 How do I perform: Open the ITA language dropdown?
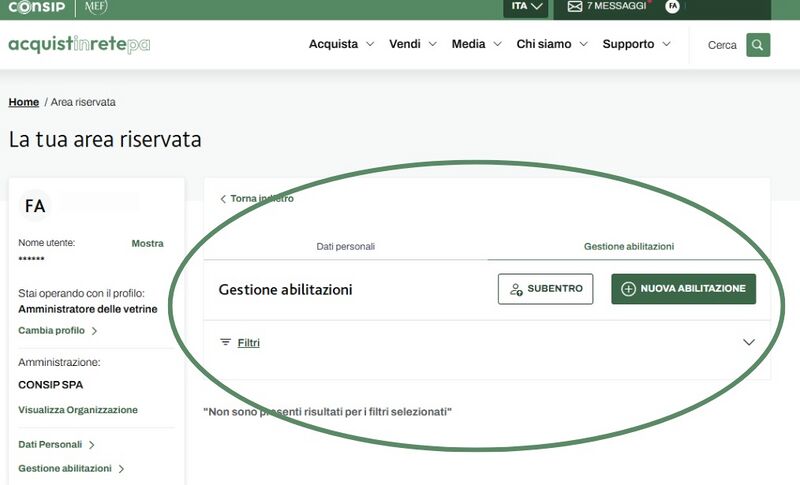point(527,6)
